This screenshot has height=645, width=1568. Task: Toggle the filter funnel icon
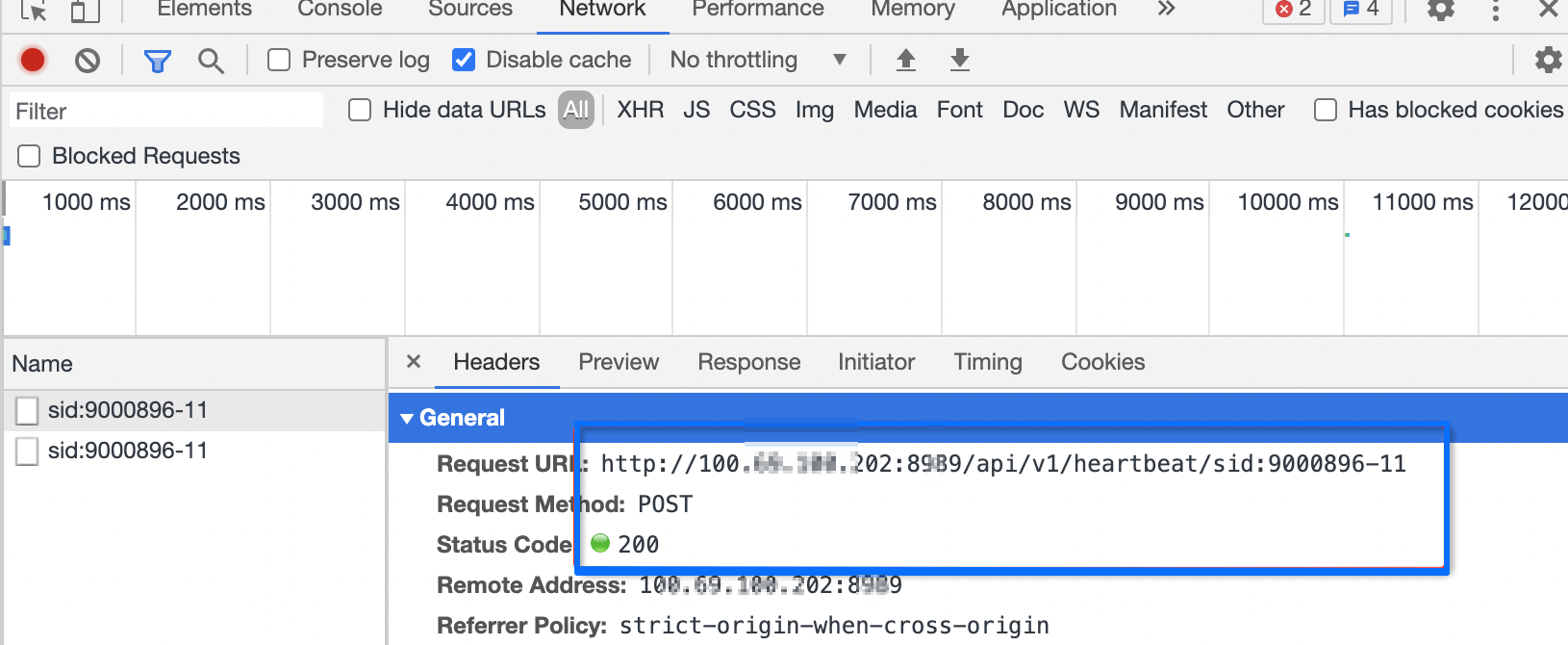point(157,61)
